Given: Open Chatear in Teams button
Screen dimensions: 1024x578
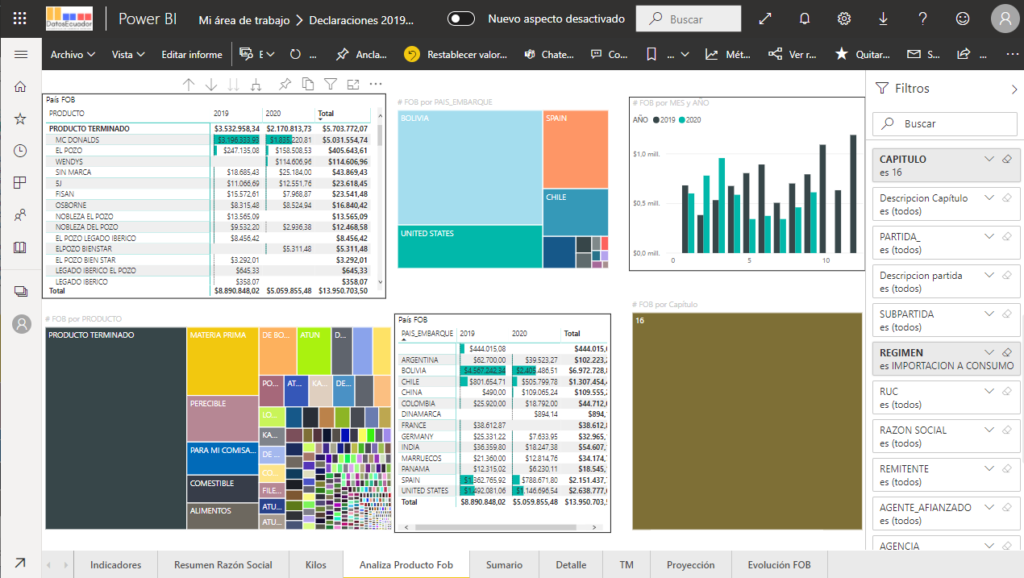Looking at the screenshot, I should point(549,54).
